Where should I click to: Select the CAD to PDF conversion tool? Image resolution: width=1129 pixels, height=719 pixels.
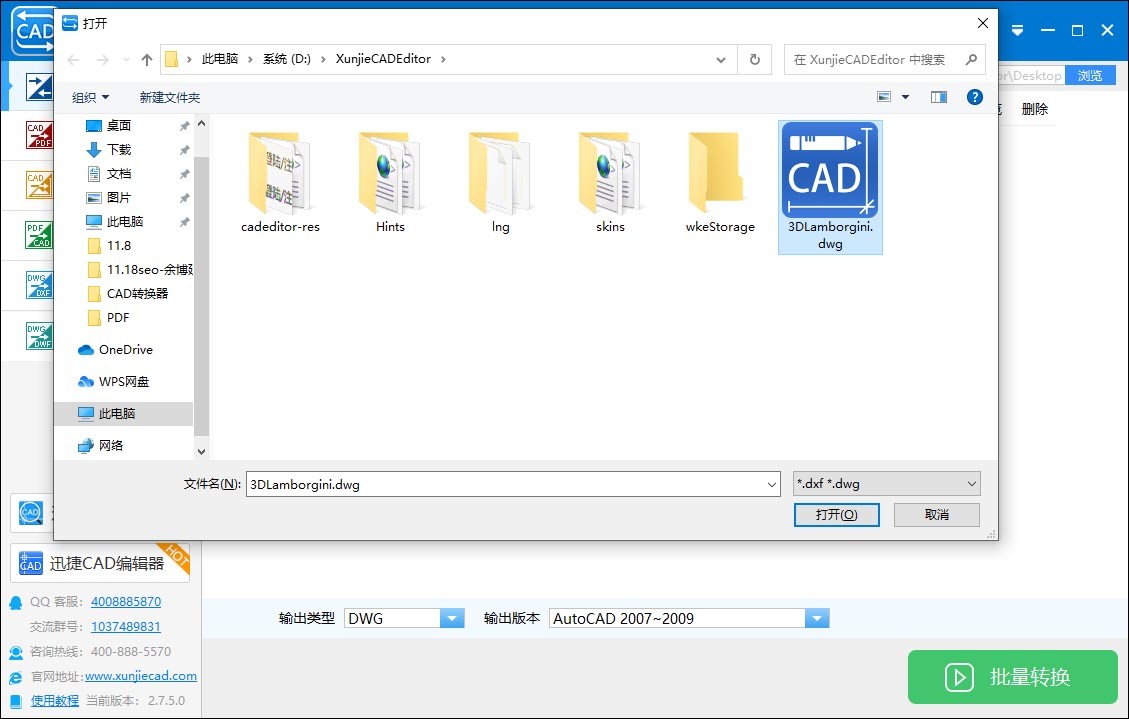40,135
